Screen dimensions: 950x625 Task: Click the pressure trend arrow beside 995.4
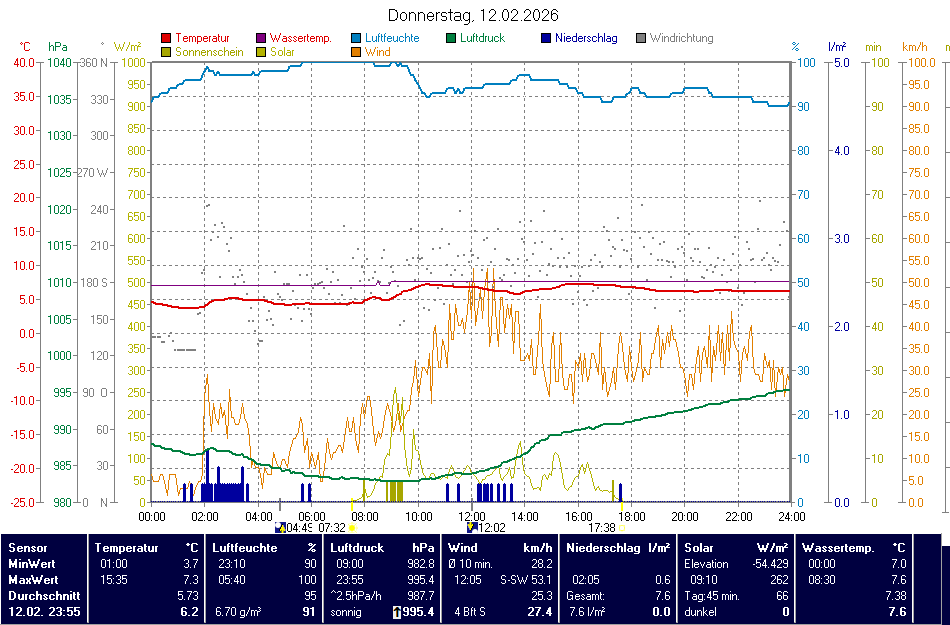tap(396, 612)
